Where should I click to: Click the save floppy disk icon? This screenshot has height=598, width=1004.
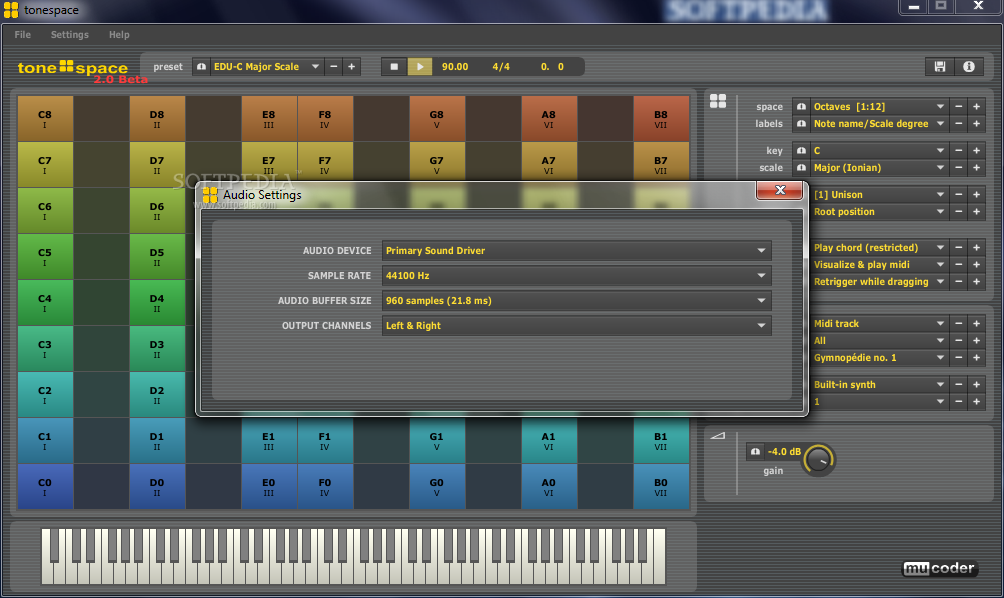click(x=939, y=67)
